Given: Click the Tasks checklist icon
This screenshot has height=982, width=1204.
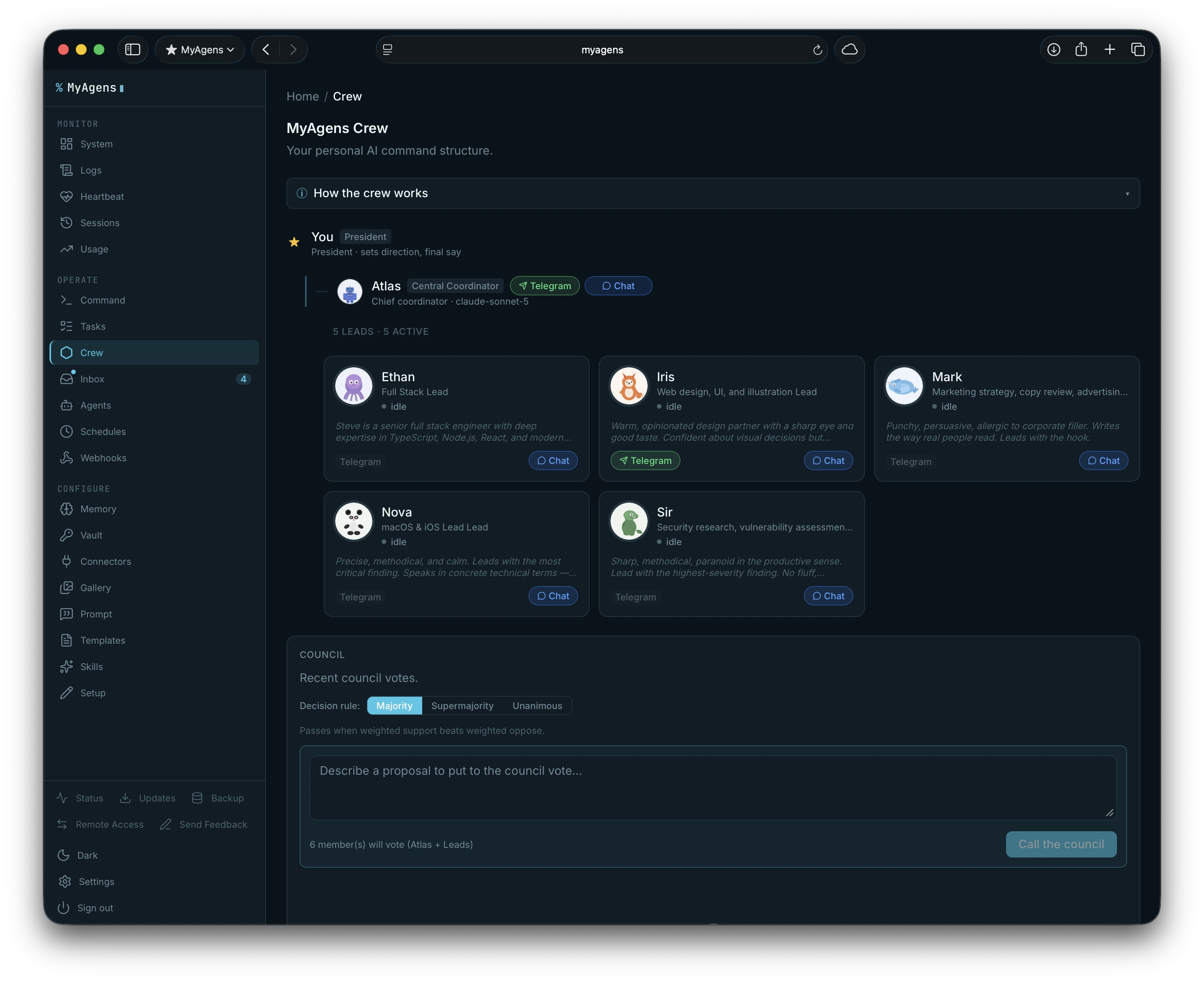Looking at the screenshot, I should [x=66, y=326].
